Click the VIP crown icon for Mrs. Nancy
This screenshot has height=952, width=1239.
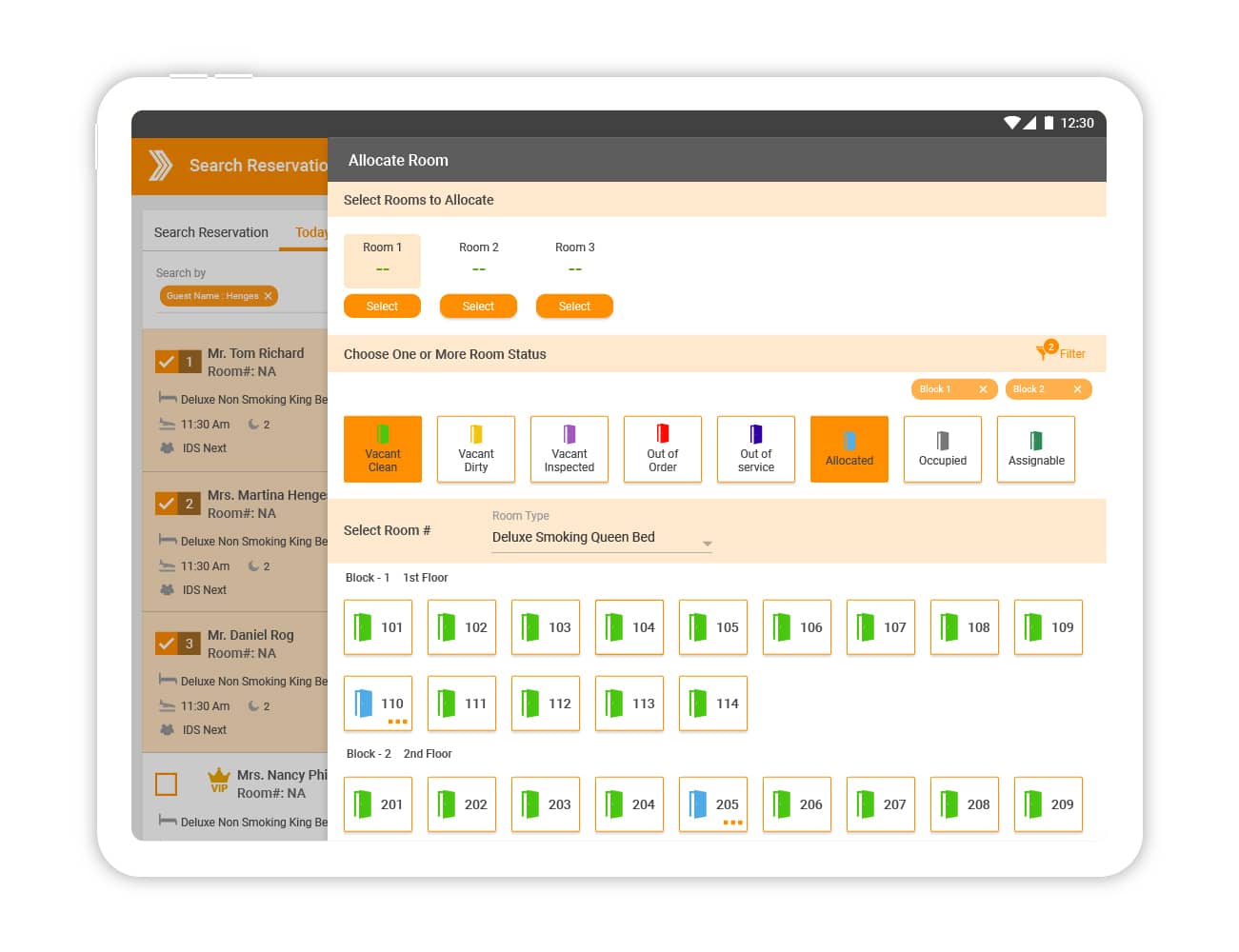pyautogui.click(x=219, y=780)
